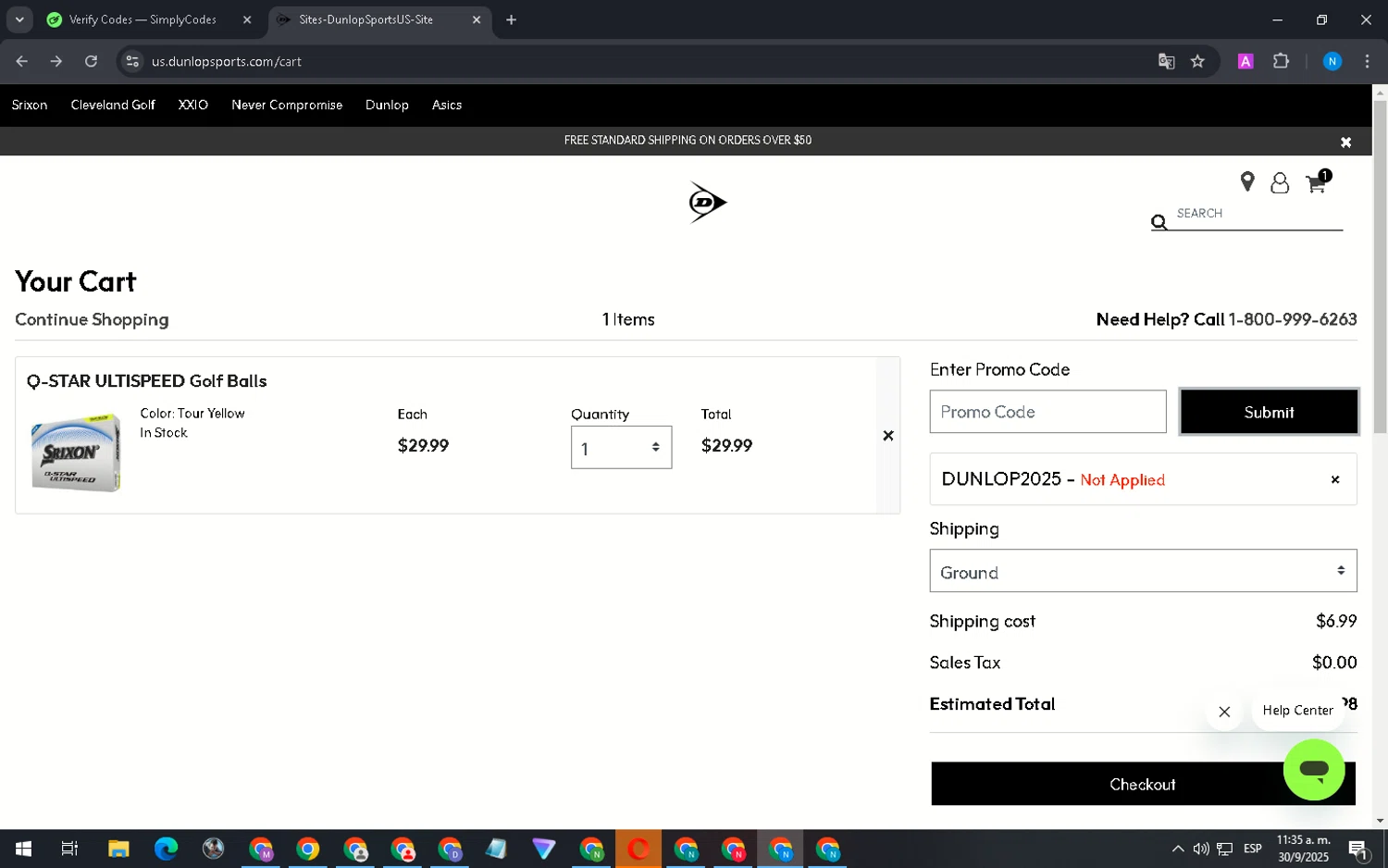
Task: Open the Asics brand link
Action: [447, 105]
